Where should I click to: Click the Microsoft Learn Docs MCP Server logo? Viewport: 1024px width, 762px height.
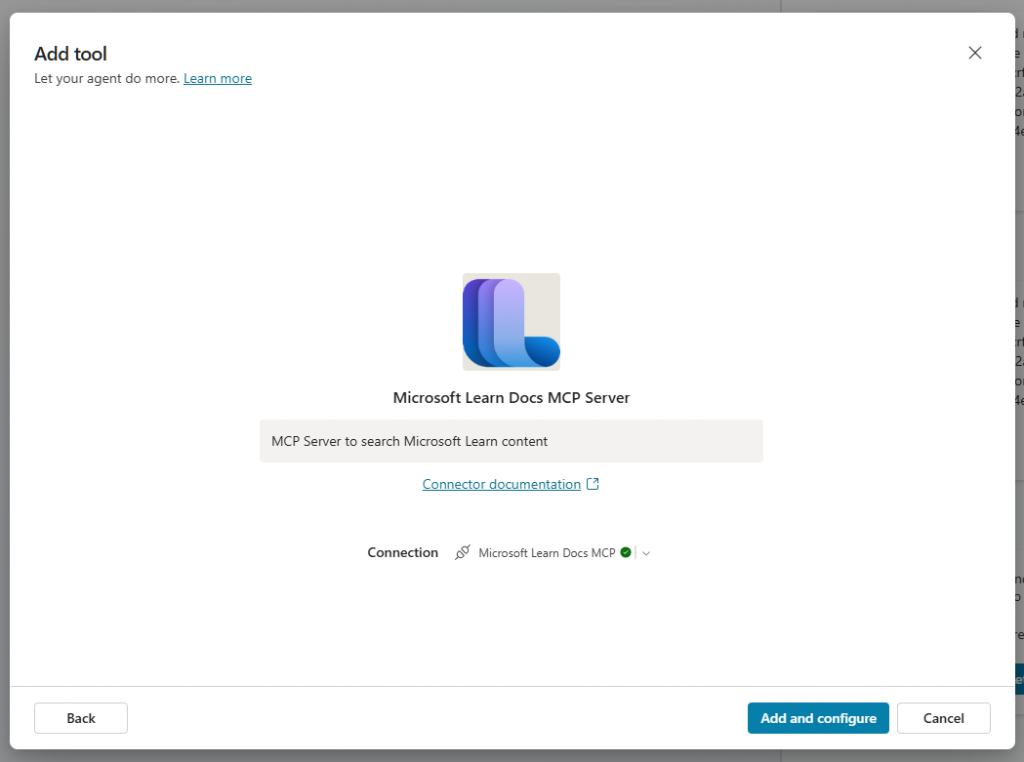pyautogui.click(x=511, y=322)
